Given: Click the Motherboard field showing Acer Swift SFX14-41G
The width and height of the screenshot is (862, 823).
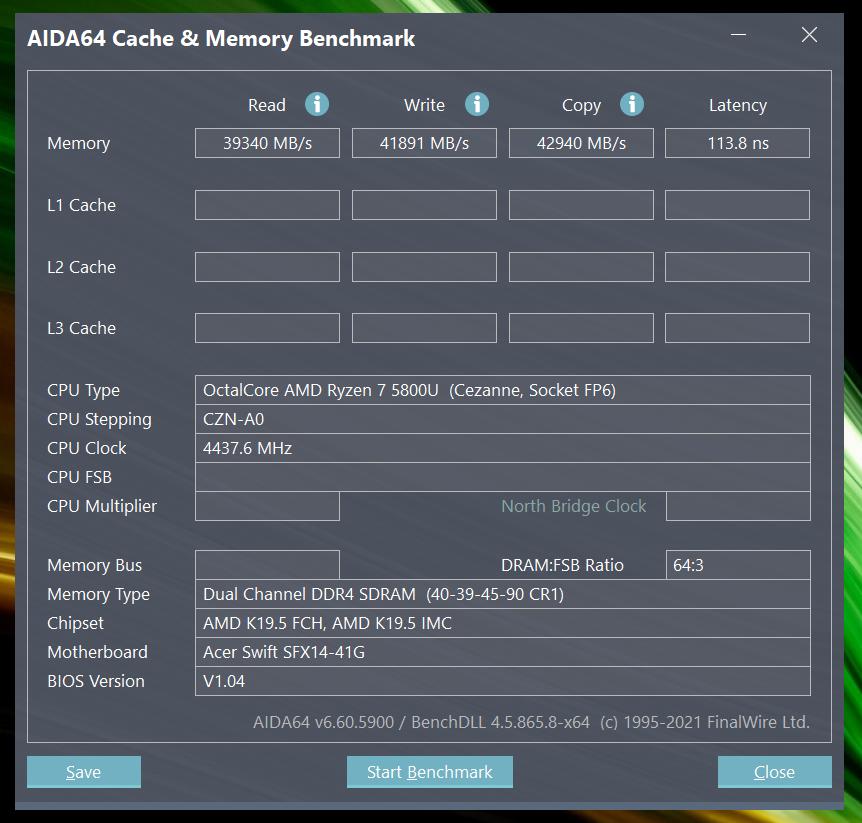Looking at the screenshot, I should tap(504, 652).
